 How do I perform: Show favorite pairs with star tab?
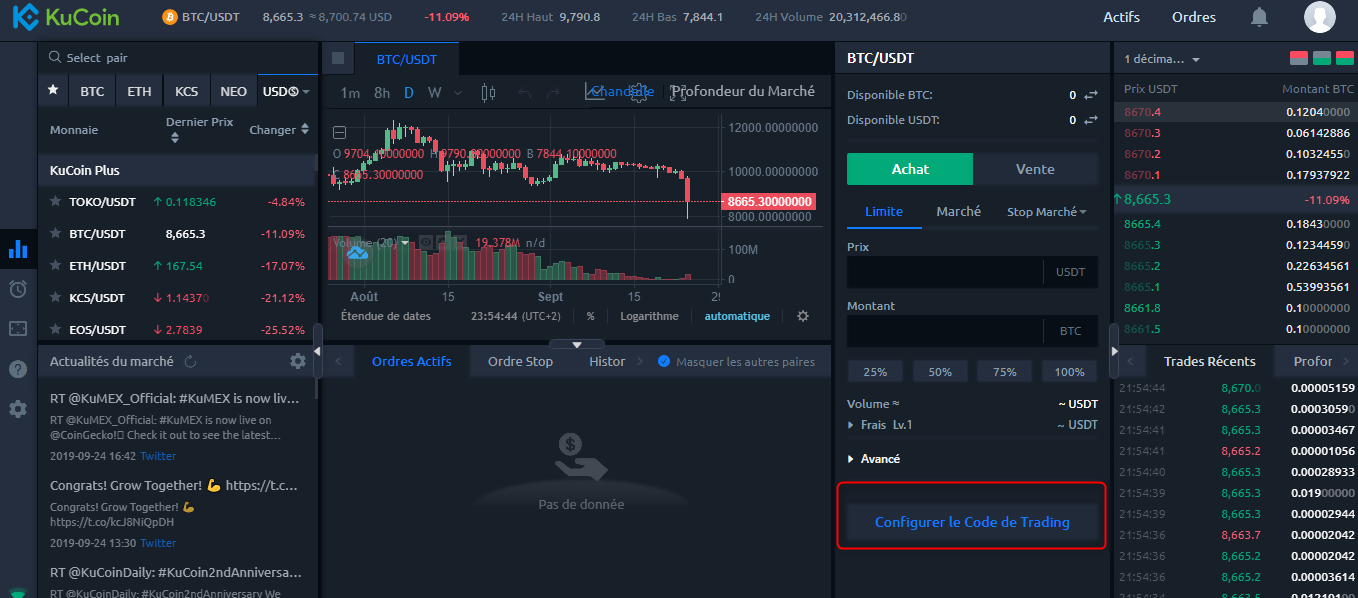53,91
